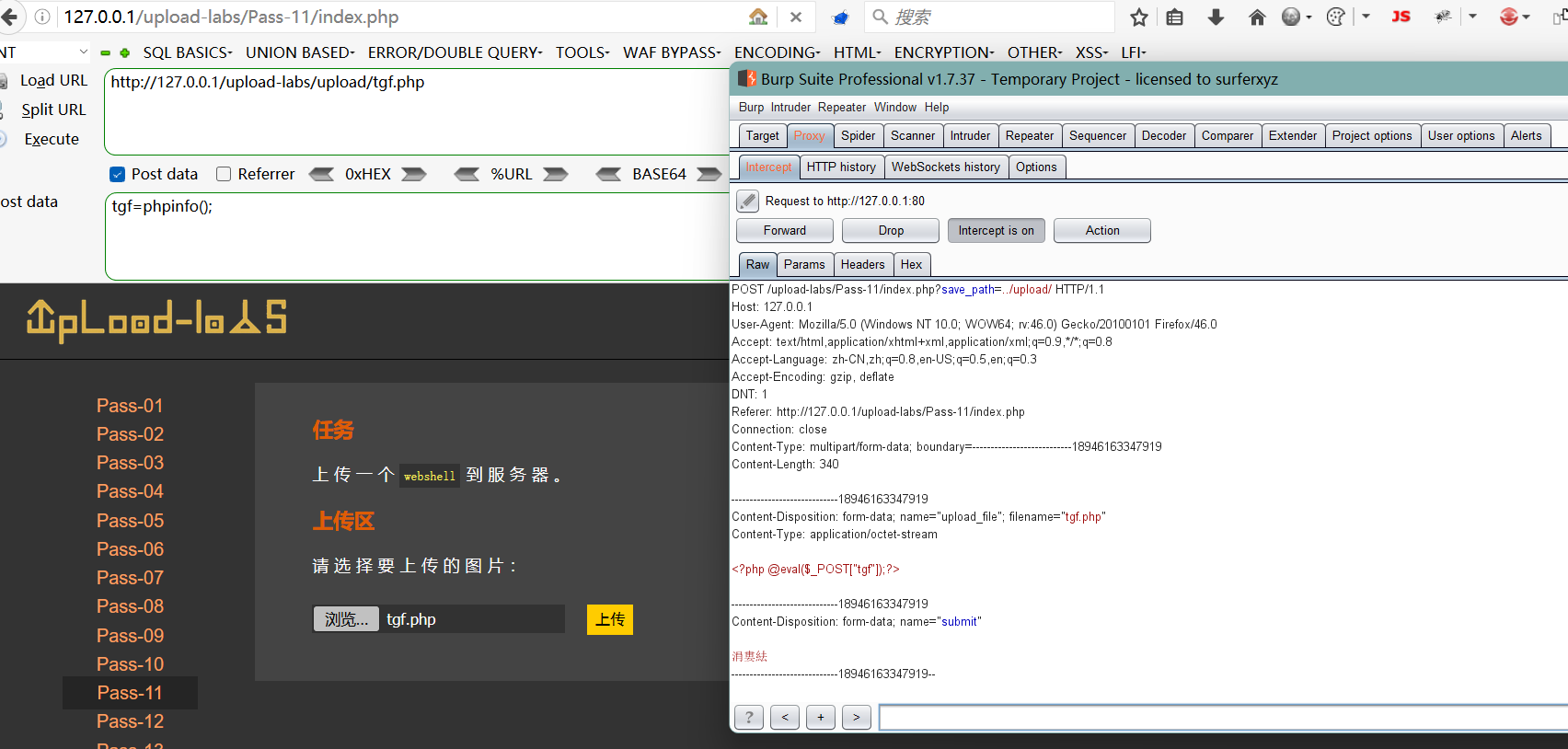1568x749 pixels.
Task: Click Split URL in HackBar
Action: coord(53,109)
